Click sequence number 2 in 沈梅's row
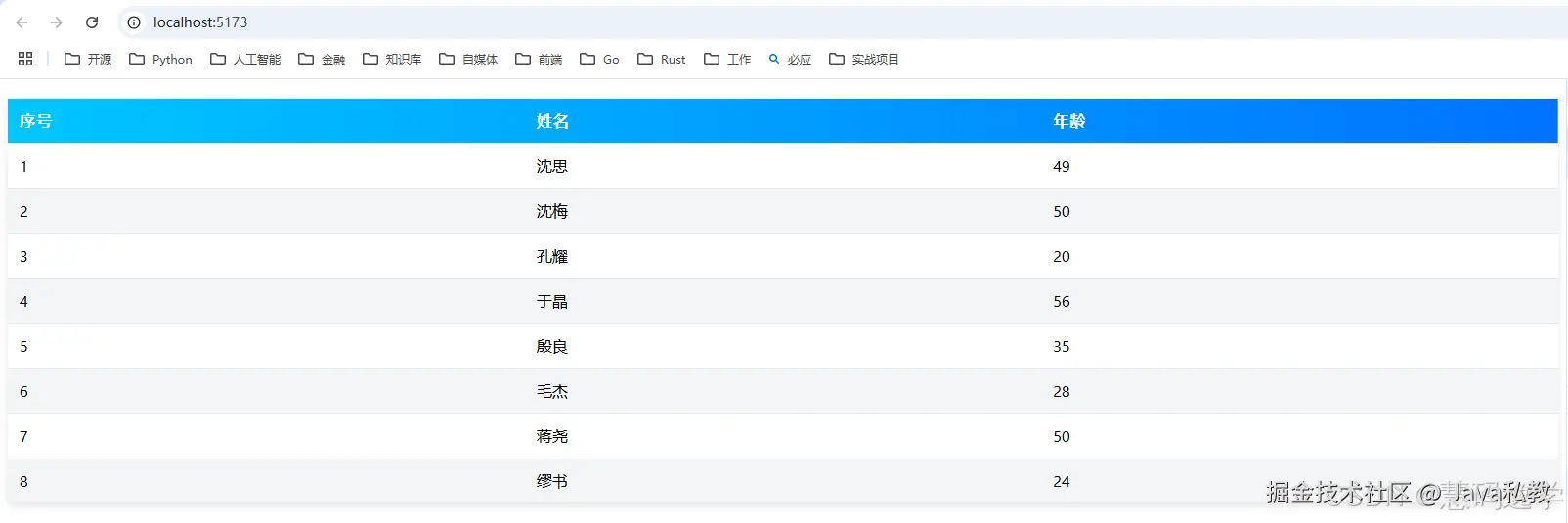 click(x=23, y=212)
